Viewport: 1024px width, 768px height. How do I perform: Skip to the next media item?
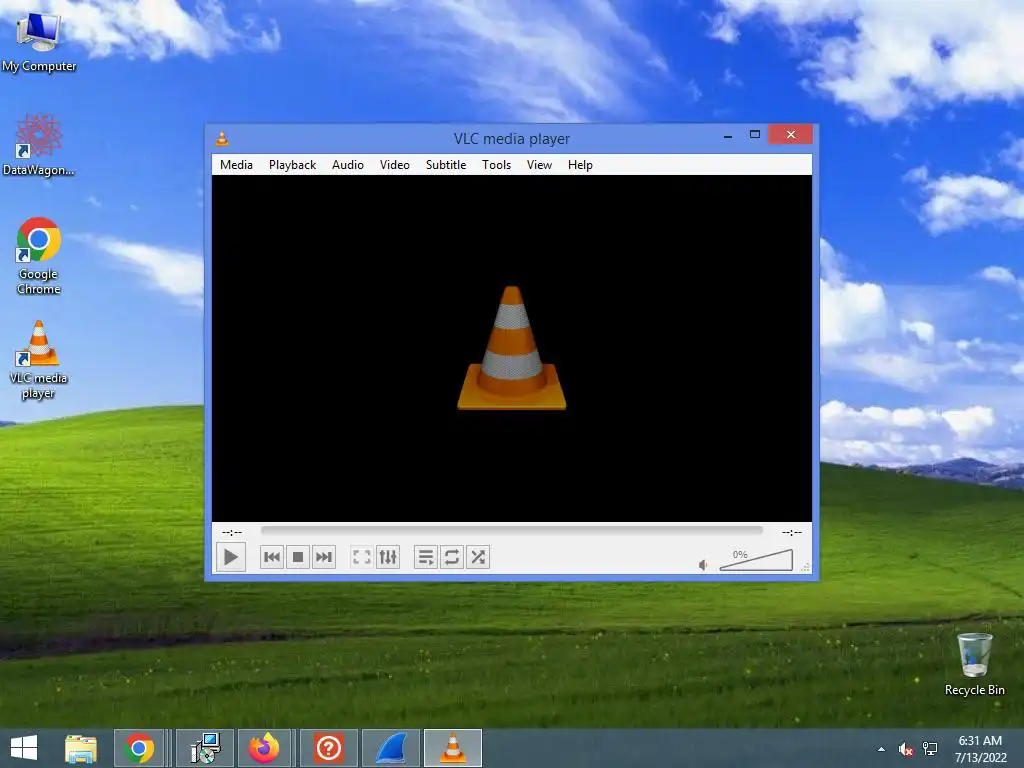324,557
